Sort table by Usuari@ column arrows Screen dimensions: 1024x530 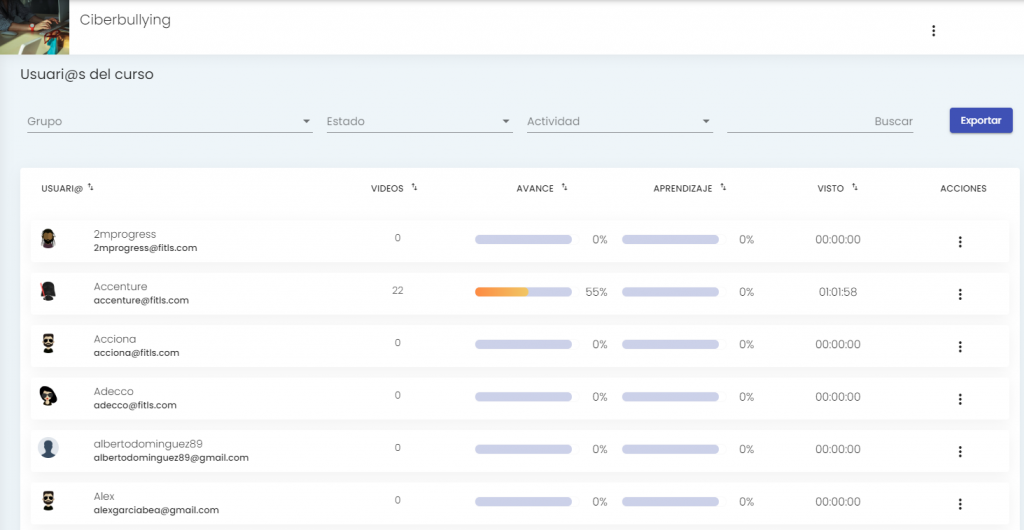pyautogui.click(x=91, y=187)
